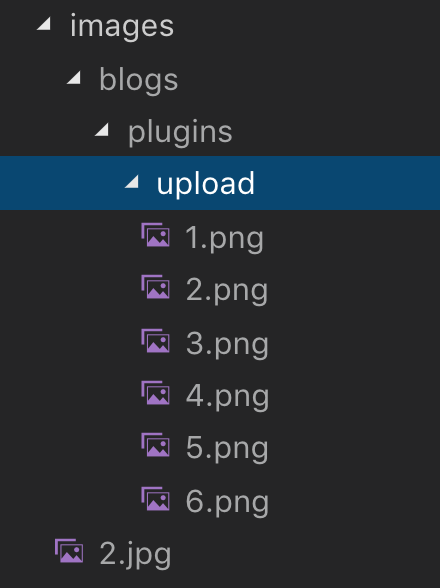
Task: Collapse the plugins folder arrow
Action: 102,130
